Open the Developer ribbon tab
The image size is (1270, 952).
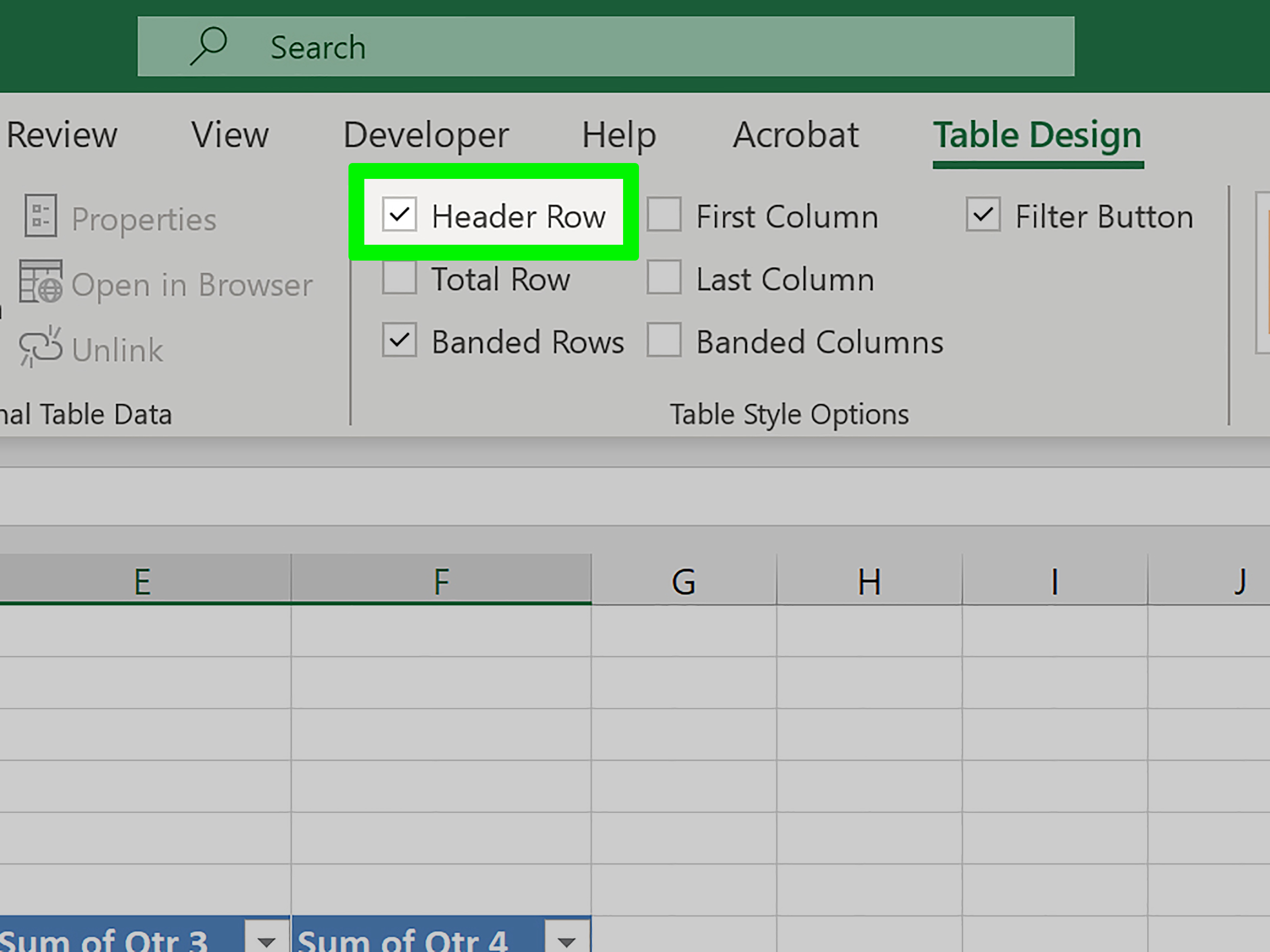(x=425, y=135)
